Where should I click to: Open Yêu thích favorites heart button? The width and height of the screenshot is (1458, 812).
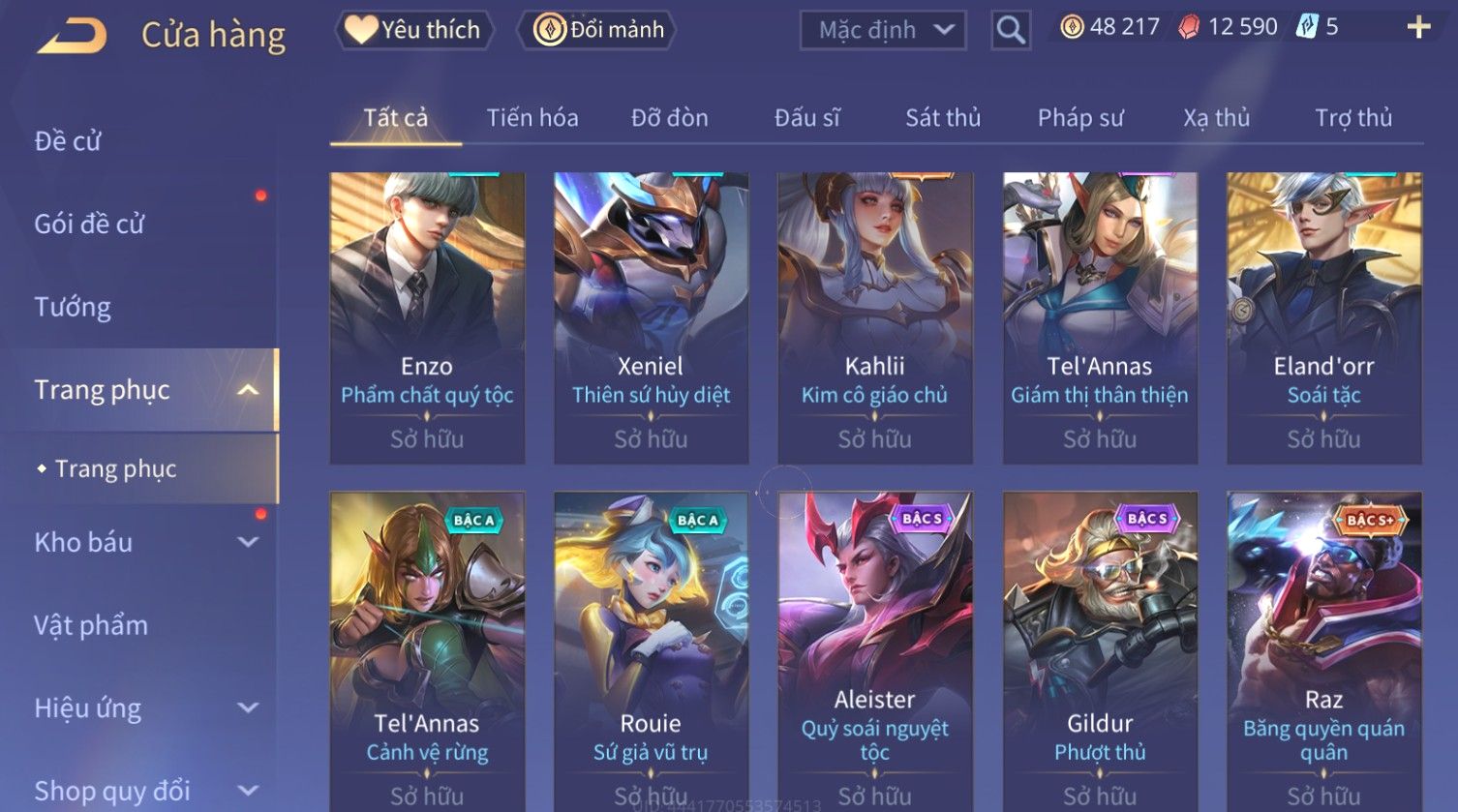pyautogui.click(x=414, y=30)
